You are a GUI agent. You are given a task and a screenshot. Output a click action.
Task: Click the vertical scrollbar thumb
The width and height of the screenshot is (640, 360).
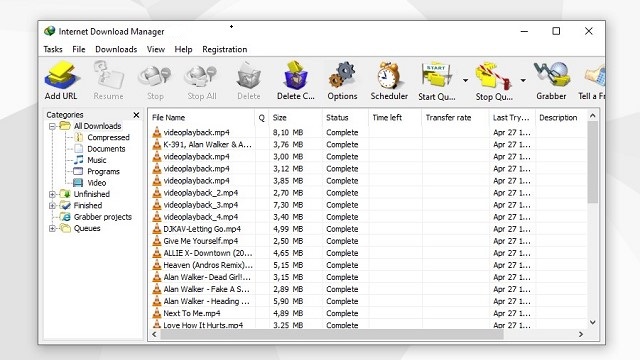click(x=593, y=162)
